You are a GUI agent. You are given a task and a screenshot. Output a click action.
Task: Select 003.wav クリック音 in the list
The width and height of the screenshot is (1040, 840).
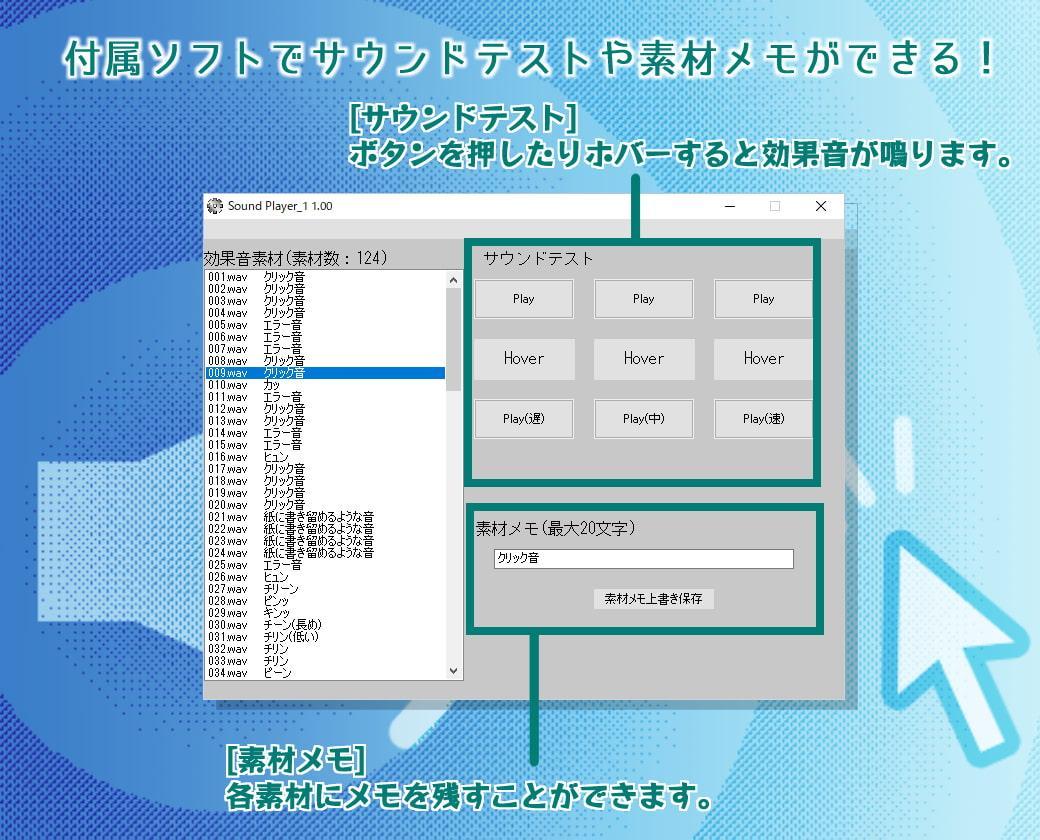pyautogui.click(x=325, y=301)
